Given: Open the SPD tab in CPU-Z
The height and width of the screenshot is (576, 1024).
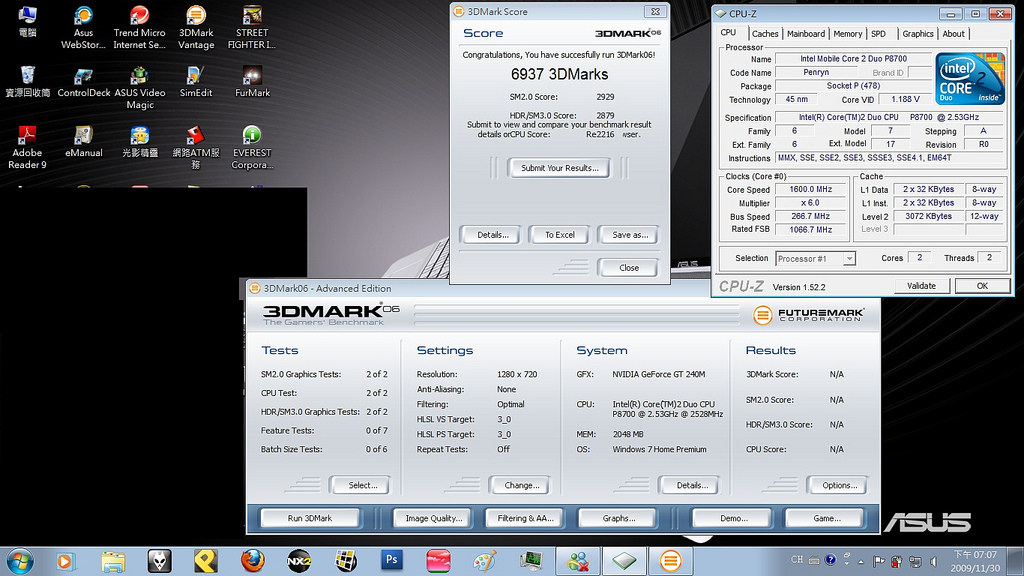Looking at the screenshot, I should click(x=878, y=34).
